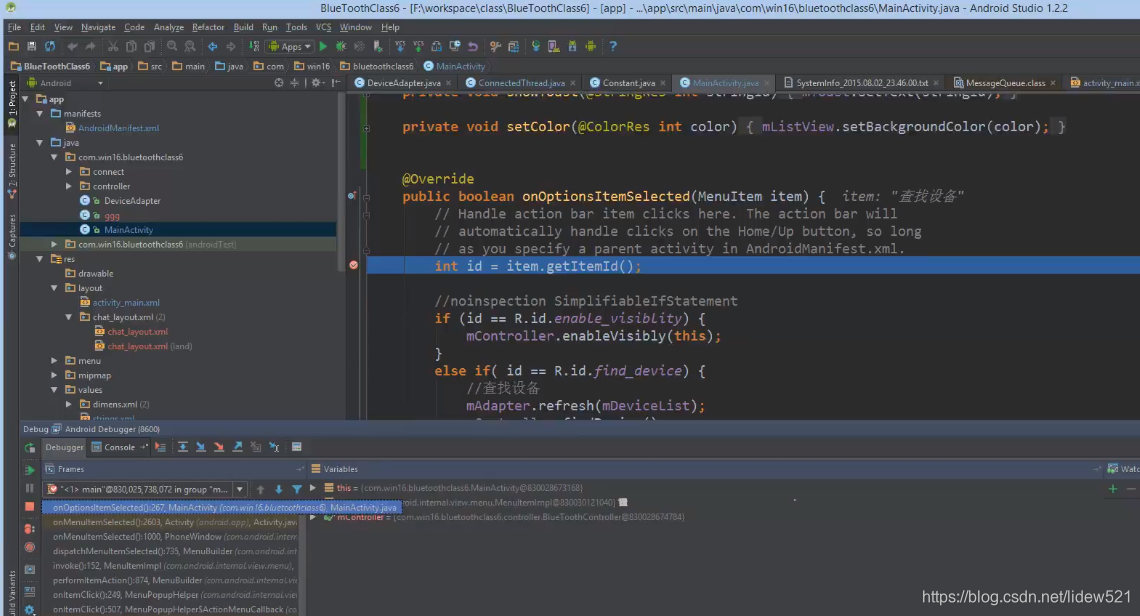Viewport: 1140px width, 616px height.
Task: Click the Back navigation arrow icon
Action: click(x=212, y=47)
